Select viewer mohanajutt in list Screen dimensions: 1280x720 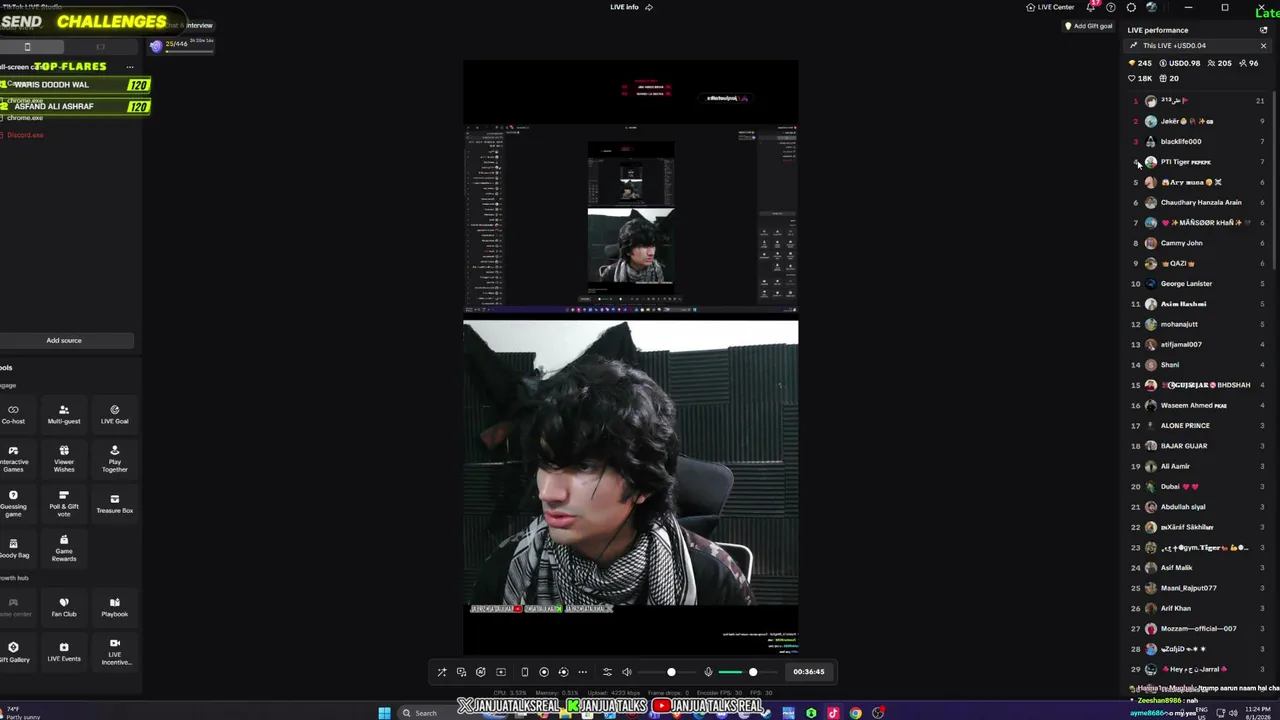click(x=1198, y=324)
